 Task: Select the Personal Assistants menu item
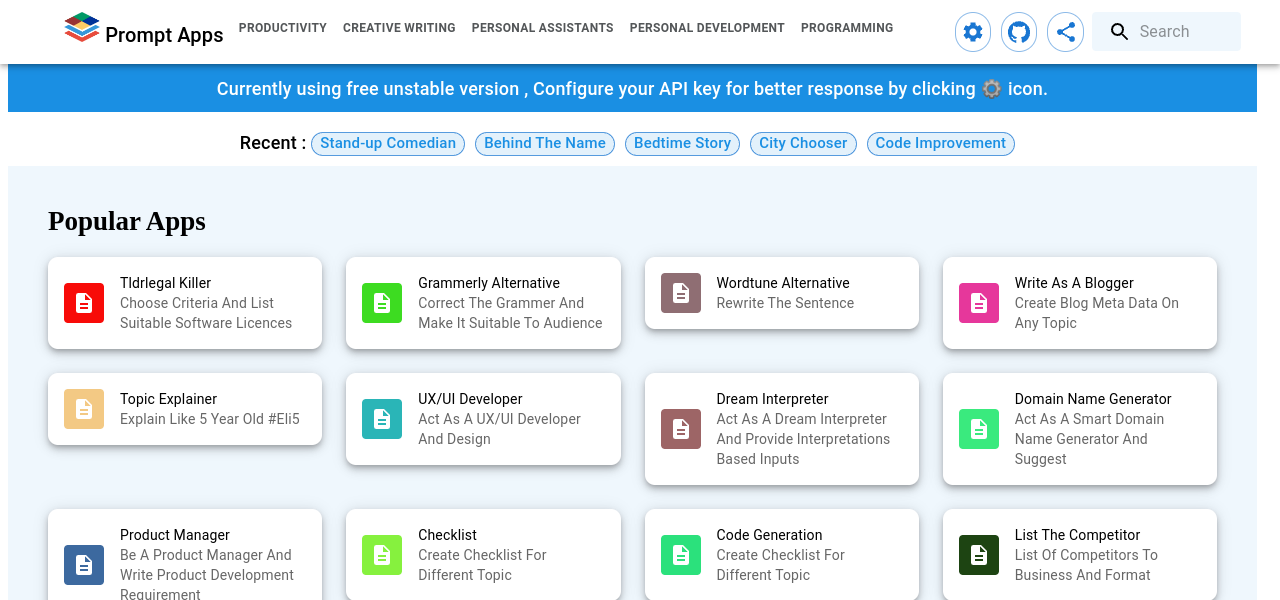point(542,28)
